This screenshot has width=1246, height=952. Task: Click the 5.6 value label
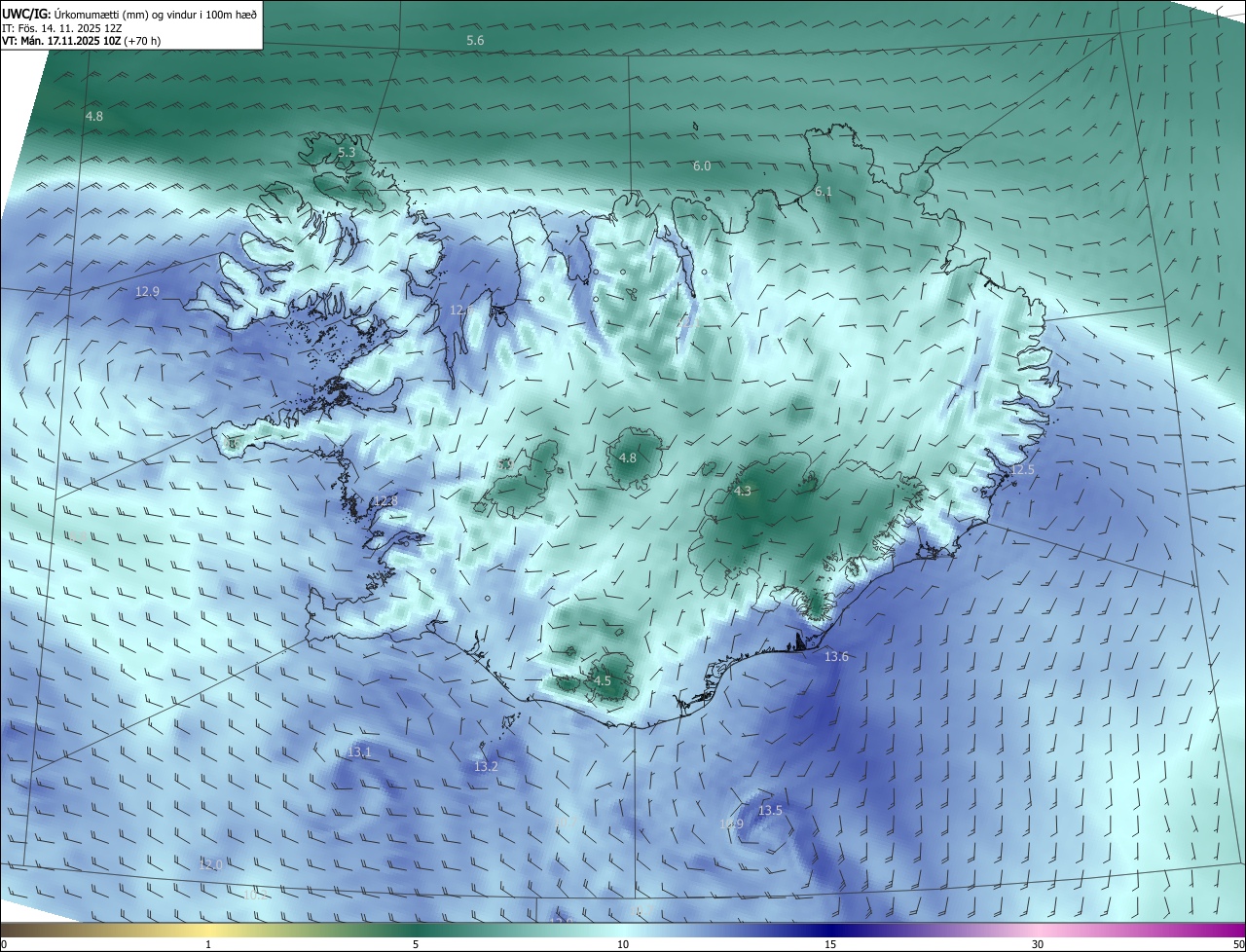click(x=475, y=40)
